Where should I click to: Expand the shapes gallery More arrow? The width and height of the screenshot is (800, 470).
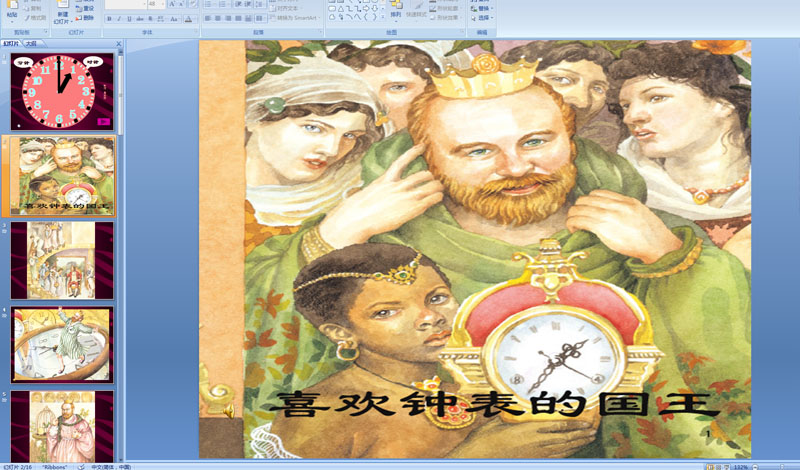pos(383,16)
